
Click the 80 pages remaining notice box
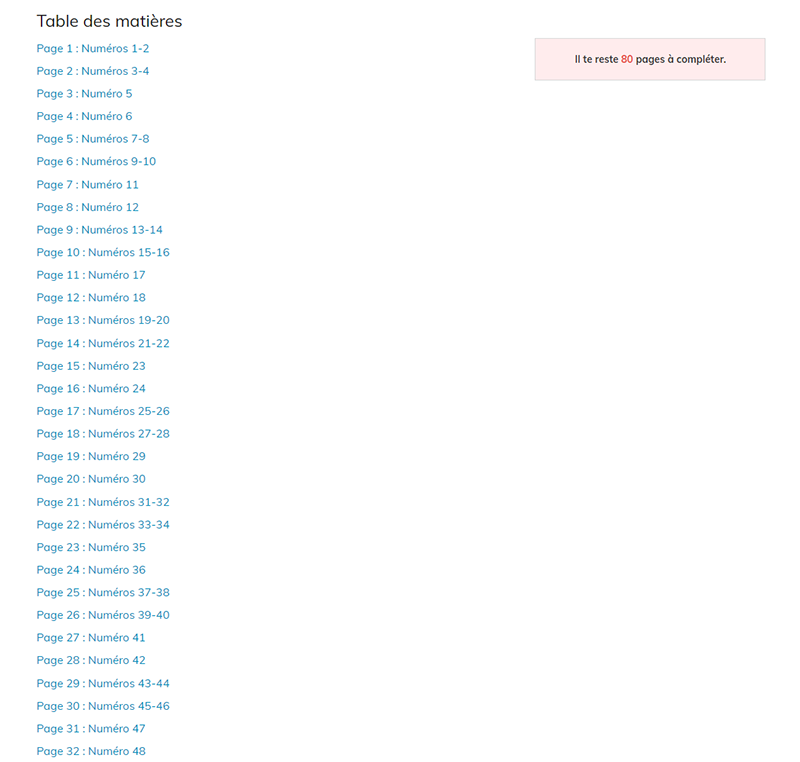[x=650, y=59]
